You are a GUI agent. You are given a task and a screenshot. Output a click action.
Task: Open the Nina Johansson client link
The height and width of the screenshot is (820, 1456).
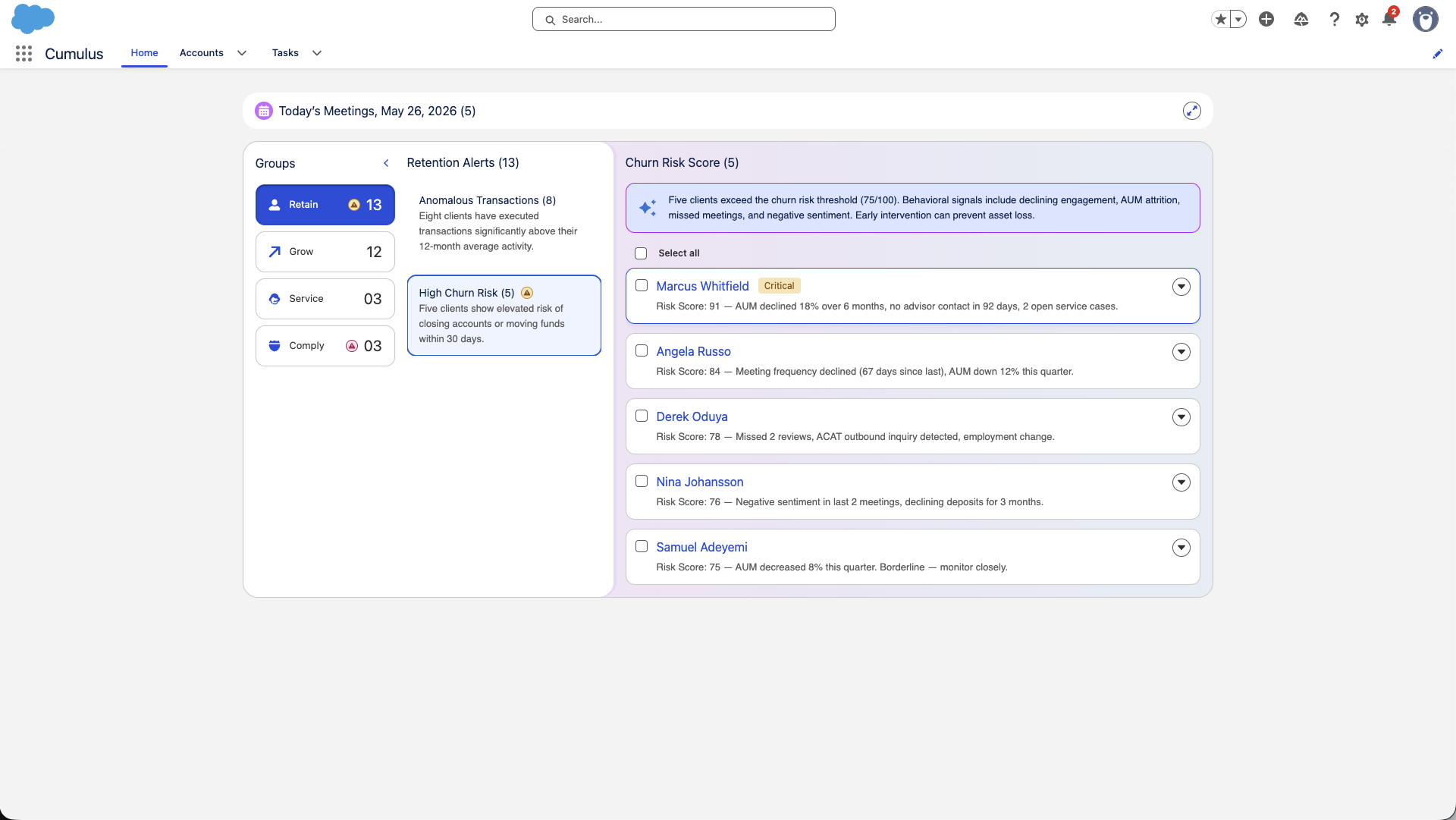(700, 482)
